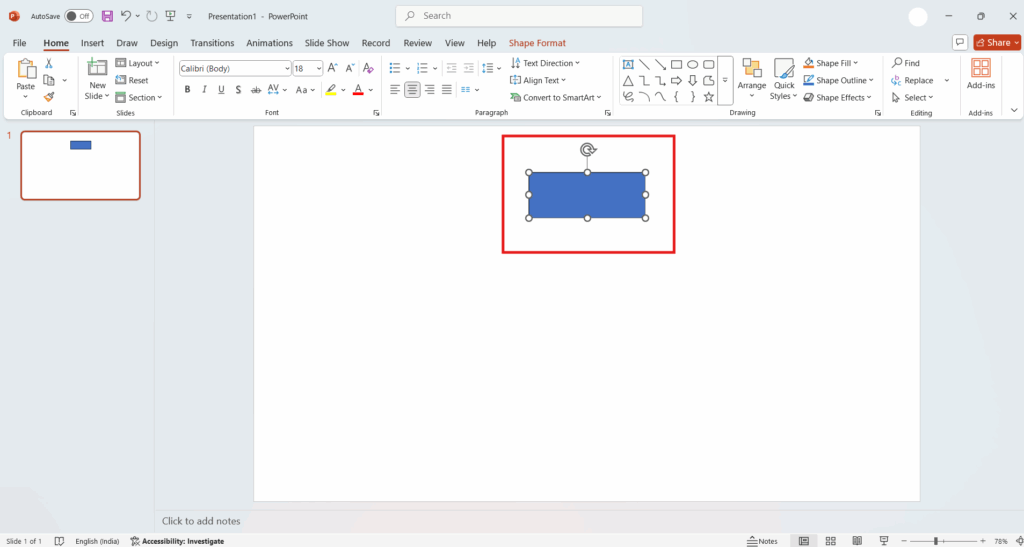Click the Share button
Screen dimensions: 1024x547
tap(997, 43)
